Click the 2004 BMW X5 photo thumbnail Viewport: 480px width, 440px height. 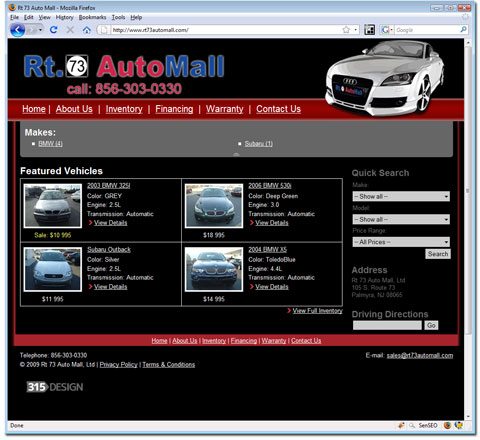click(x=214, y=269)
